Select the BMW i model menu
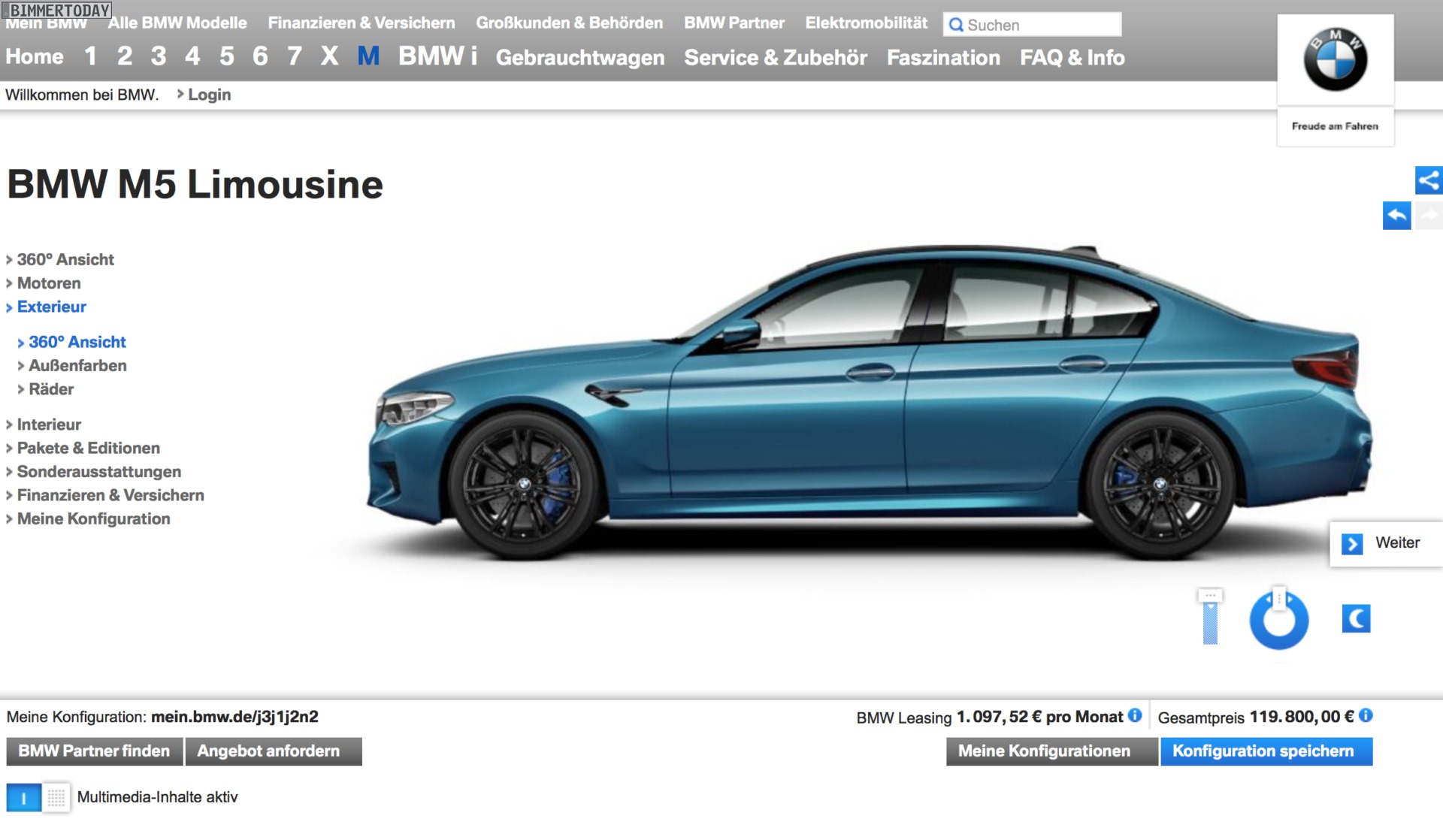The width and height of the screenshot is (1443, 840). (437, 56)
